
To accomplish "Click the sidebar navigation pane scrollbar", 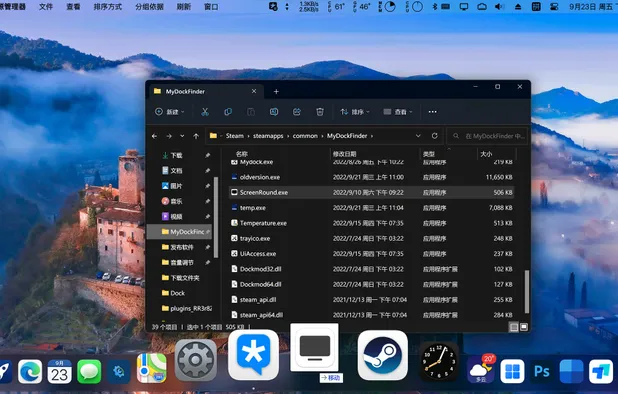I will pyautogui.click(x=216, y=217).
